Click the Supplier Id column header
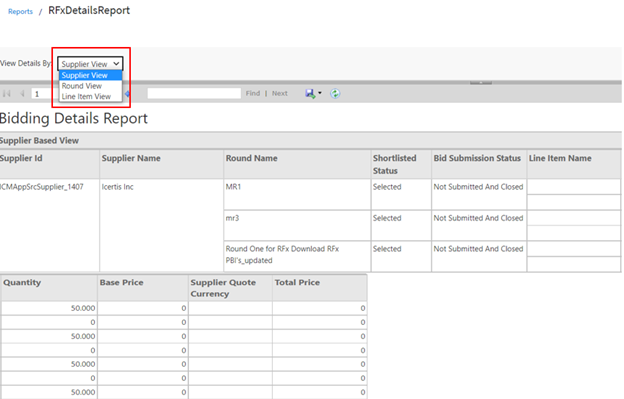Image resolution: width=624 pixels, height=399 pixels. [49, 164]
